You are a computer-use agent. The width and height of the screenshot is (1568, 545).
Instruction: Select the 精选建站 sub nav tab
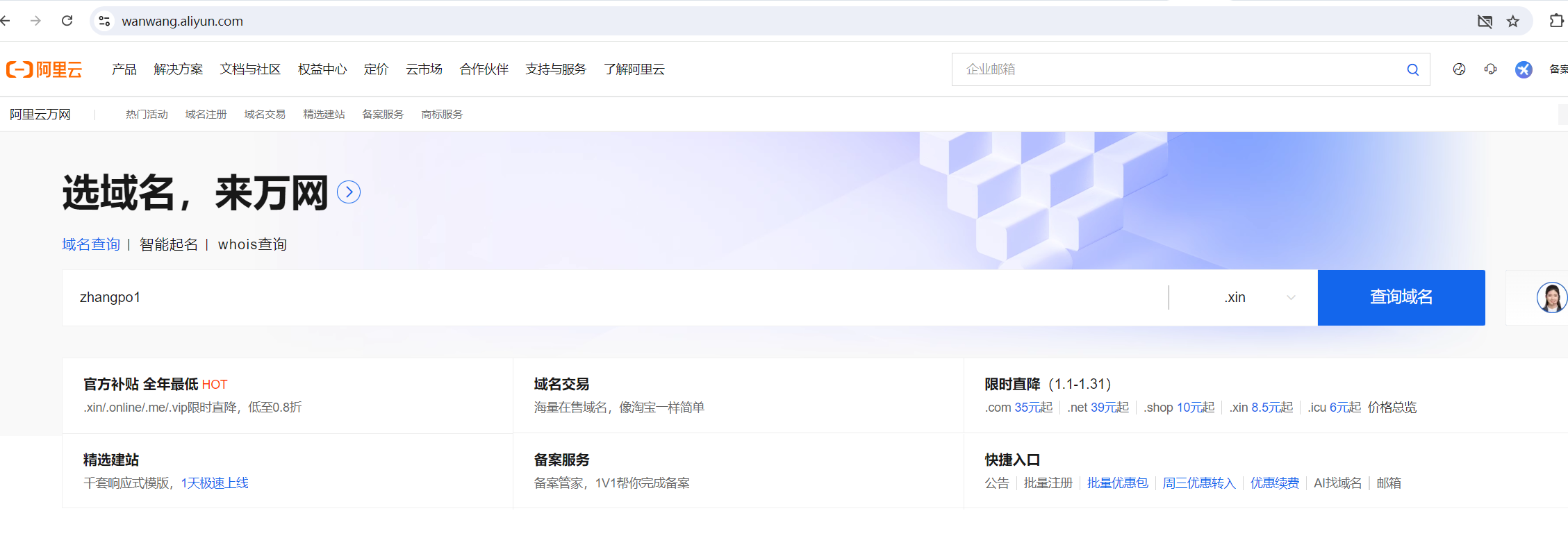coord(324,115)
